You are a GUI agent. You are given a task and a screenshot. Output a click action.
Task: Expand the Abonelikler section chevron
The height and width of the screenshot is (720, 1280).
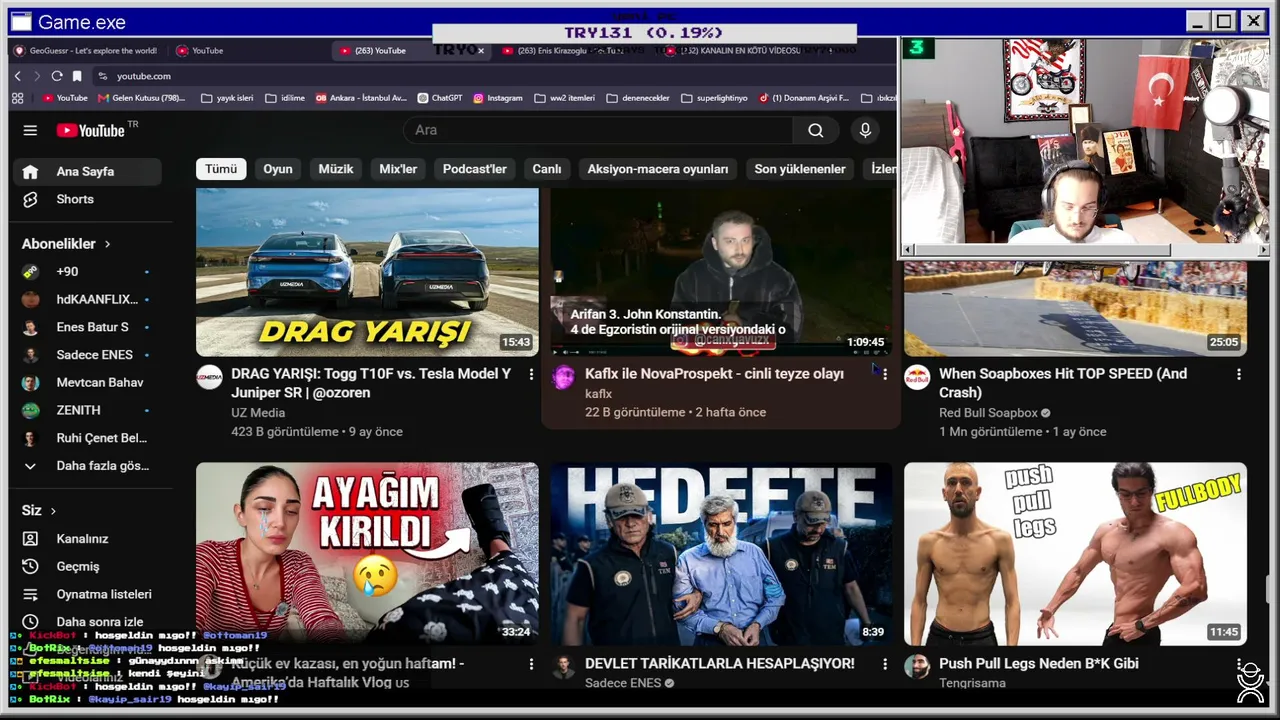point(108,244)
